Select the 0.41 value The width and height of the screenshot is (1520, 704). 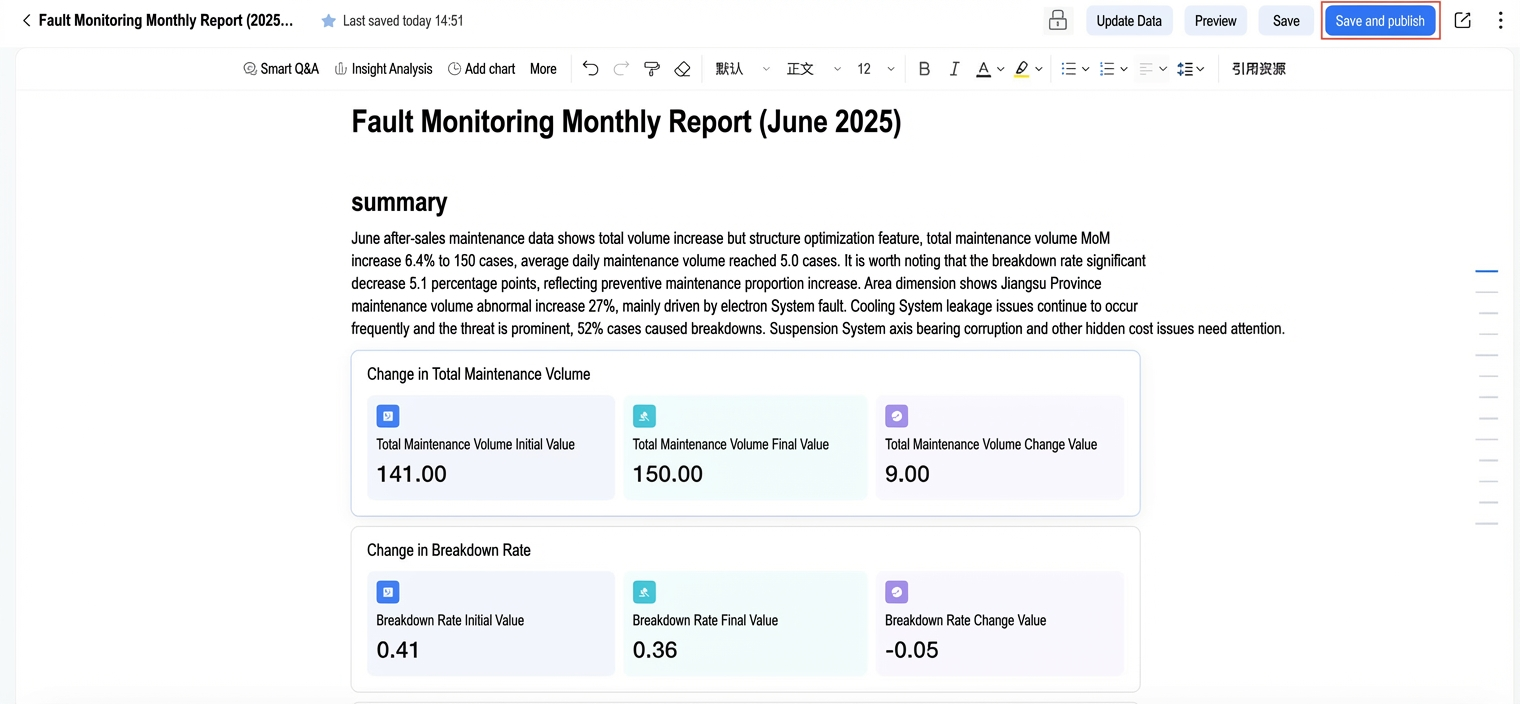(x=398, y=650)
